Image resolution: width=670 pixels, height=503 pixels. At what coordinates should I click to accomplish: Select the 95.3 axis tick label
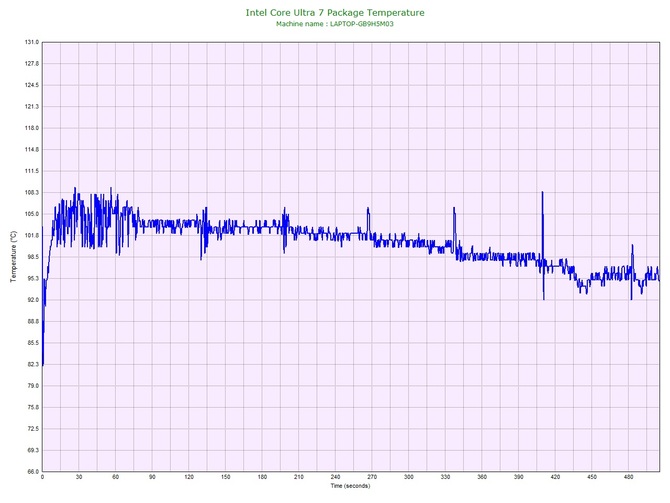coord(33,279)
